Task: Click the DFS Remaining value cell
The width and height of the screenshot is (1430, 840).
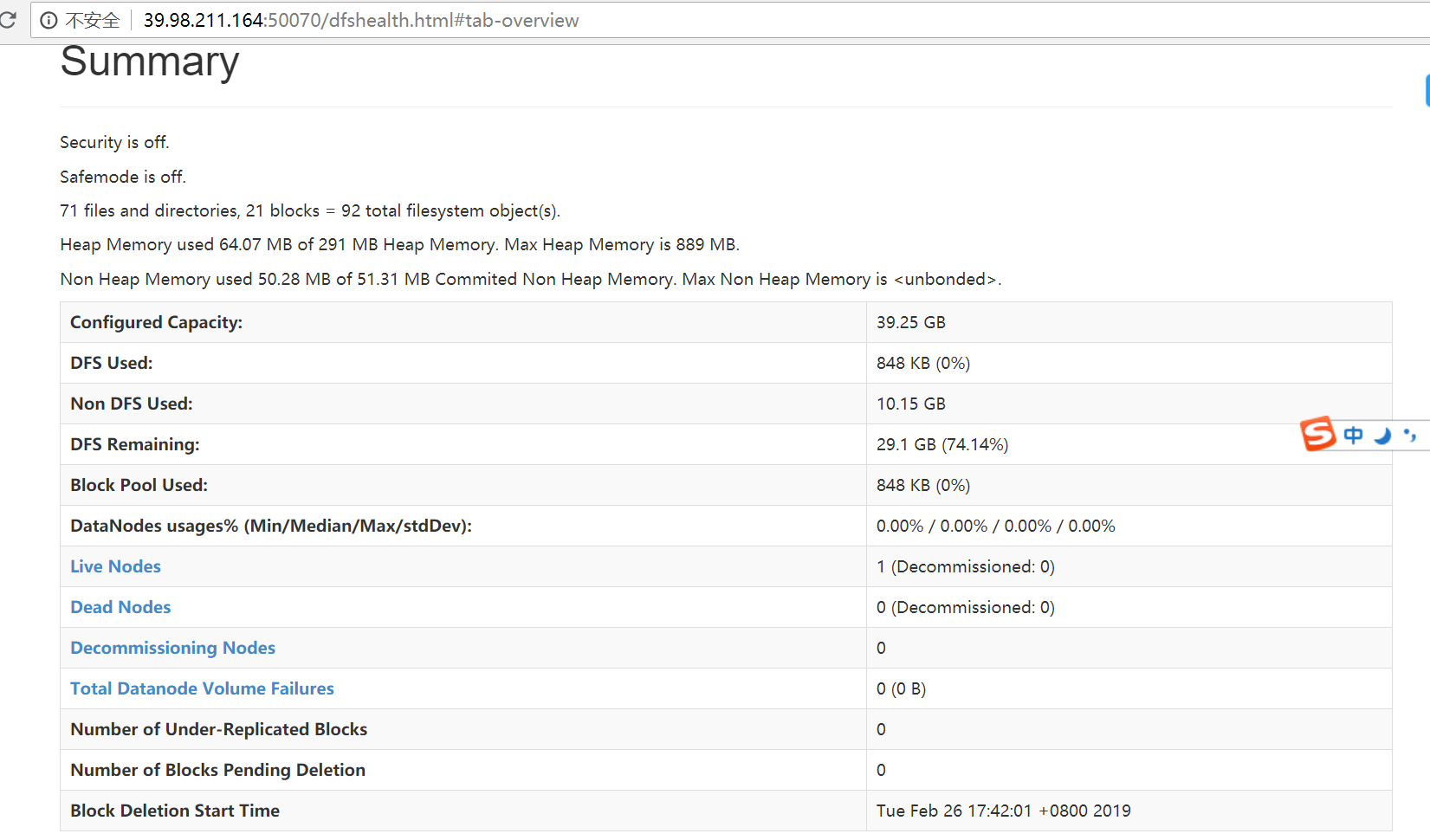Action: click(941, 444)
